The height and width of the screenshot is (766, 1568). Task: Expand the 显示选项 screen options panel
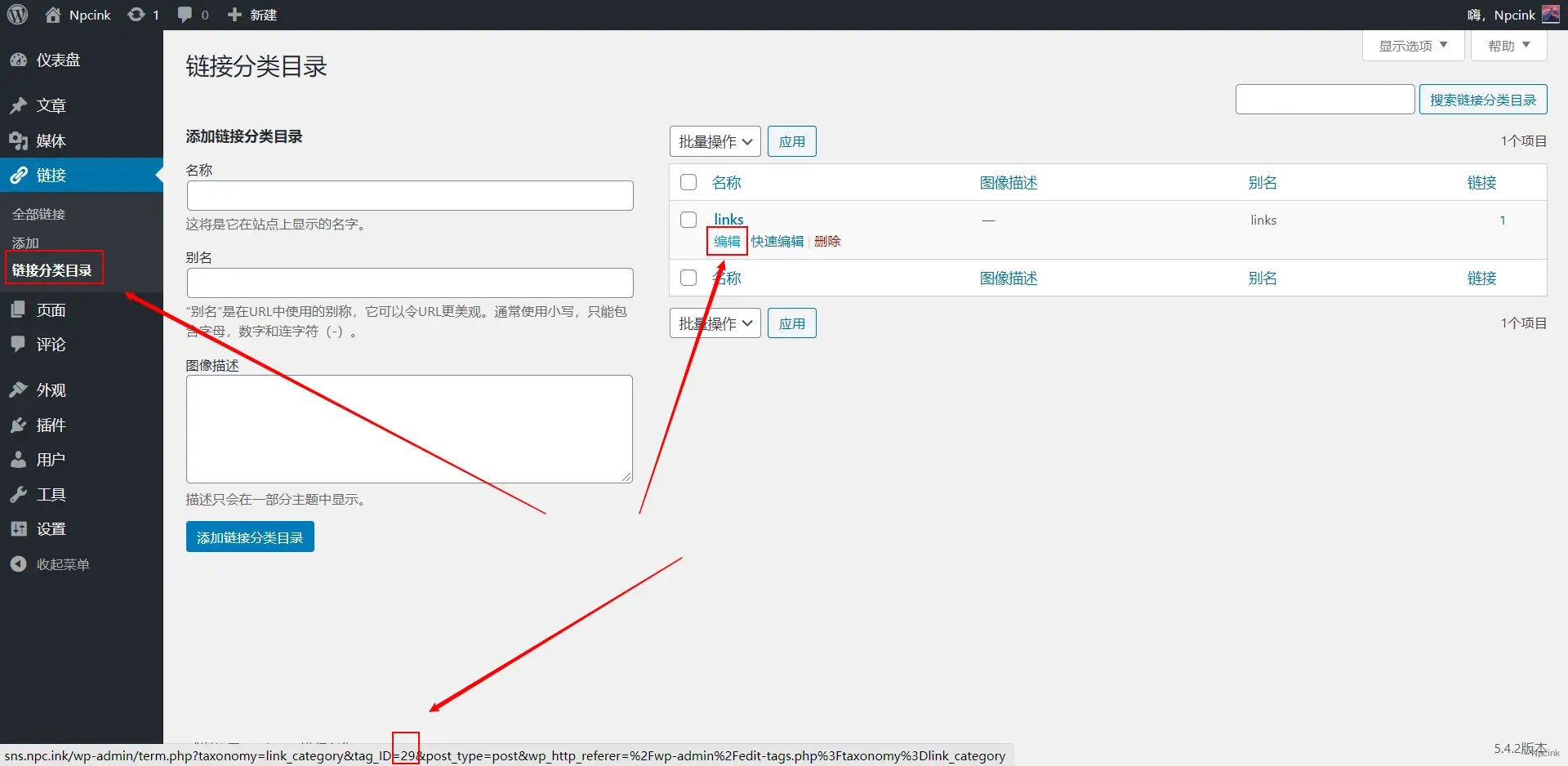coord(1412,46)
